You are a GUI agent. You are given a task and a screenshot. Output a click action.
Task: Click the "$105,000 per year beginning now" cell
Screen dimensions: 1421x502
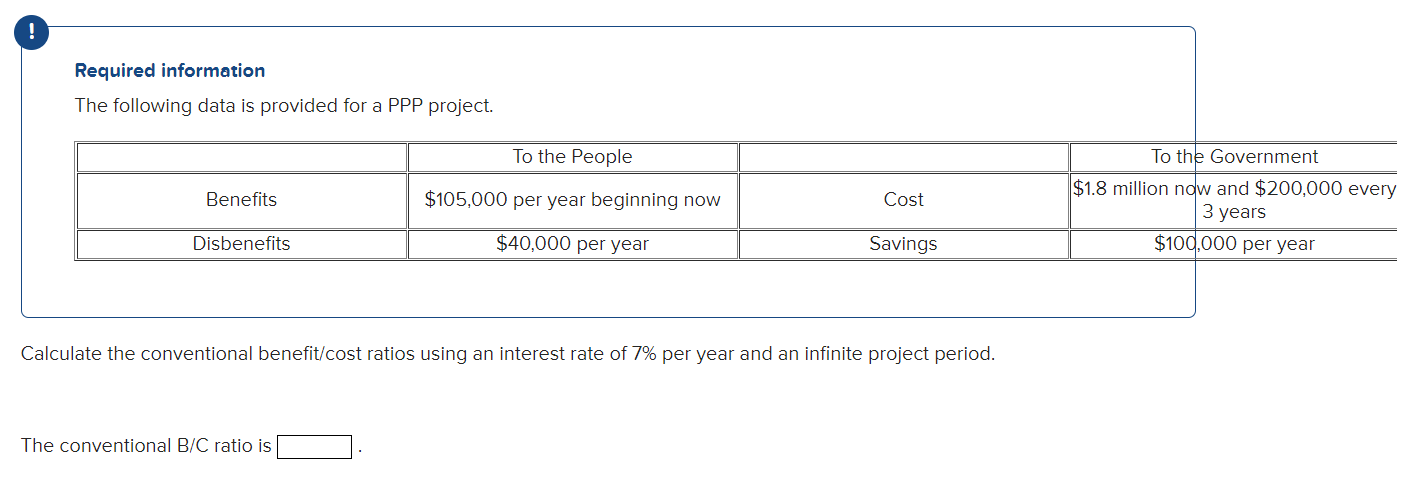click(572, 200)
